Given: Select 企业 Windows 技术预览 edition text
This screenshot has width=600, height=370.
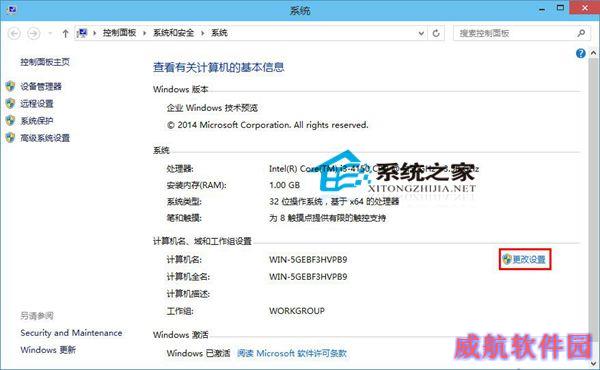Looking at the screenshot, I should coord(212,108).
